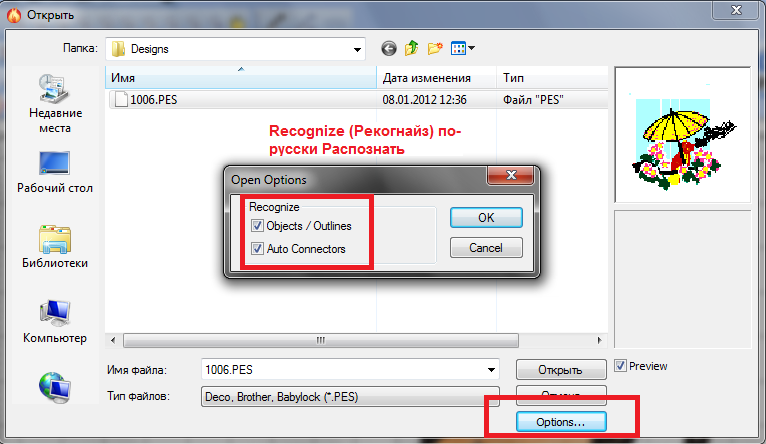Image resolution: width=766 pixels, height=444 pixels.
Task: Confirm Open Options with OK
Action: 486,218
